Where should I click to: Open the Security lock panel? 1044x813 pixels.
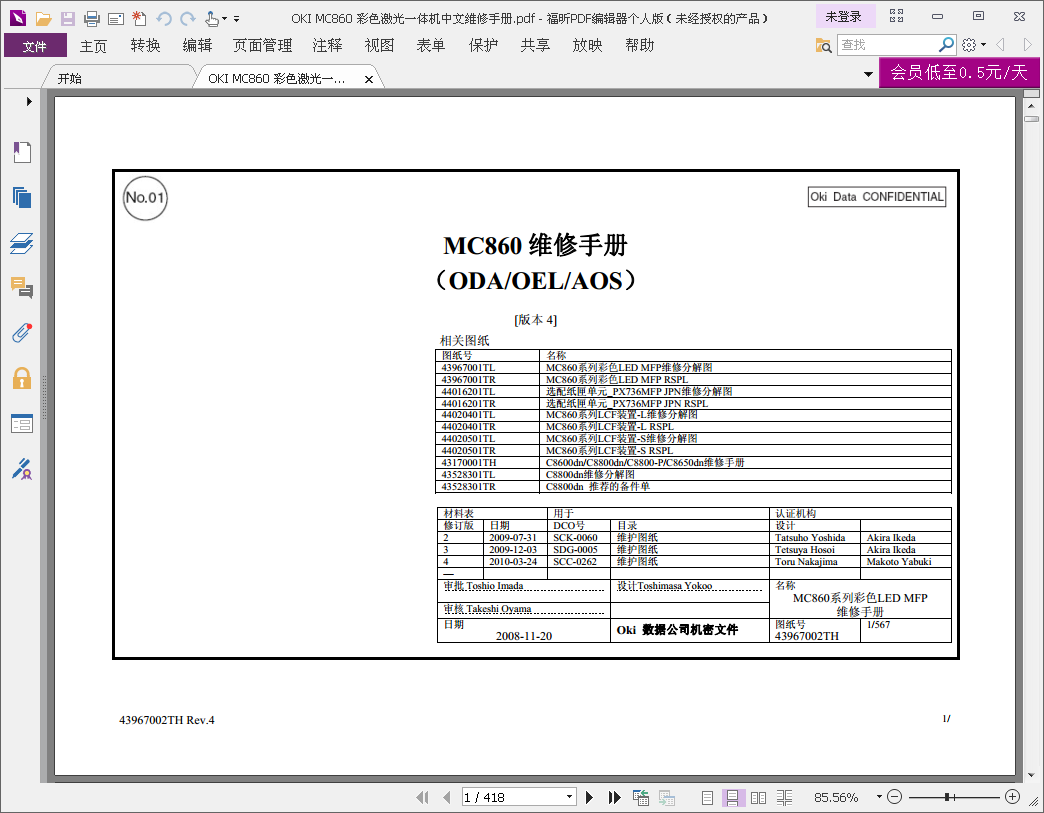tap(22, 378)
